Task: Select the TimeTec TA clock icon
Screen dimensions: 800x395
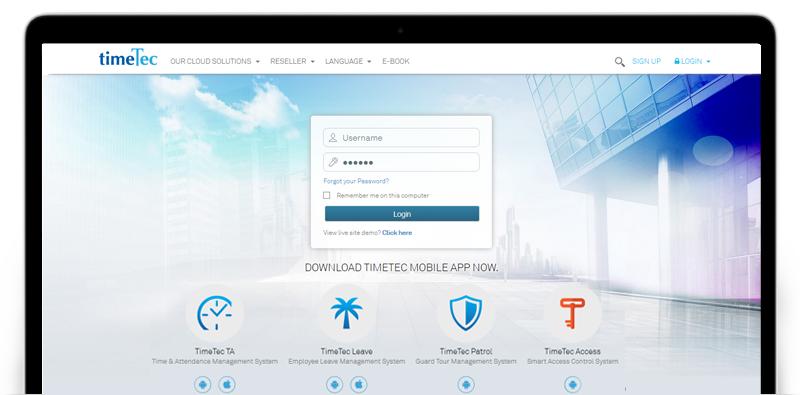Action: (x=215, y=313)
